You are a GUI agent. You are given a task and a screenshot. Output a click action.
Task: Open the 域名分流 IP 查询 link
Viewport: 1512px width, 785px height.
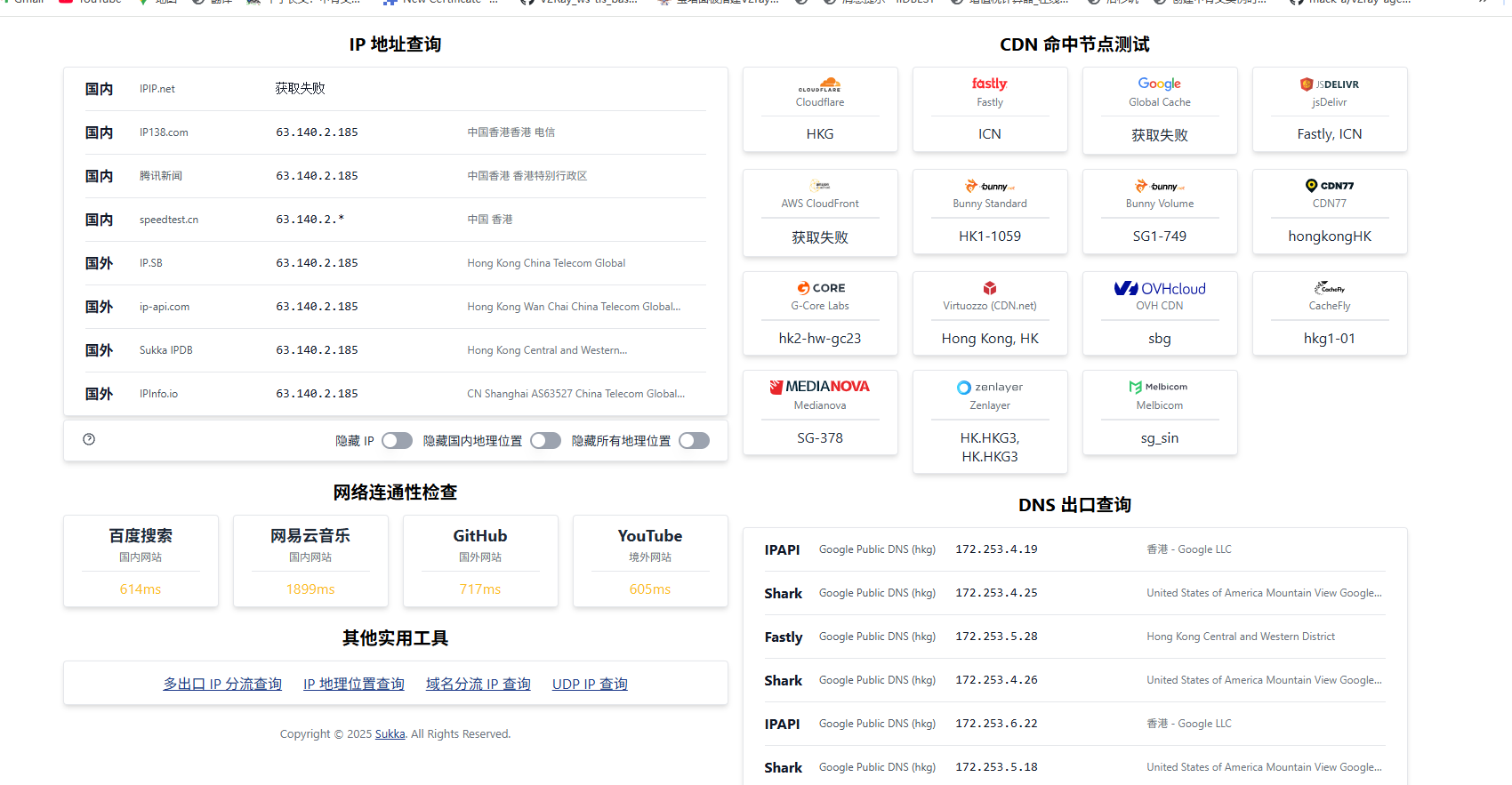pos(479,684)
